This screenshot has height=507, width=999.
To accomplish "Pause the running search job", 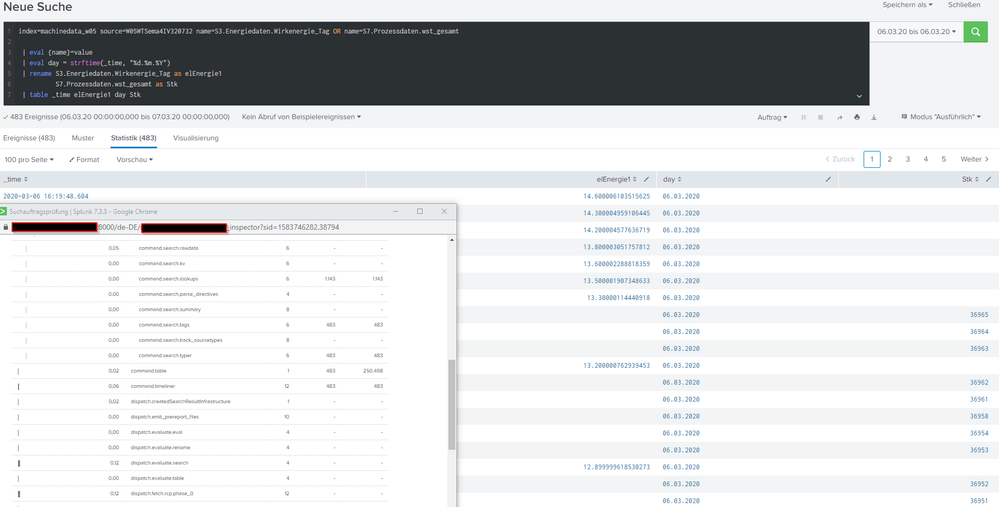I will [x=803, y=117].
